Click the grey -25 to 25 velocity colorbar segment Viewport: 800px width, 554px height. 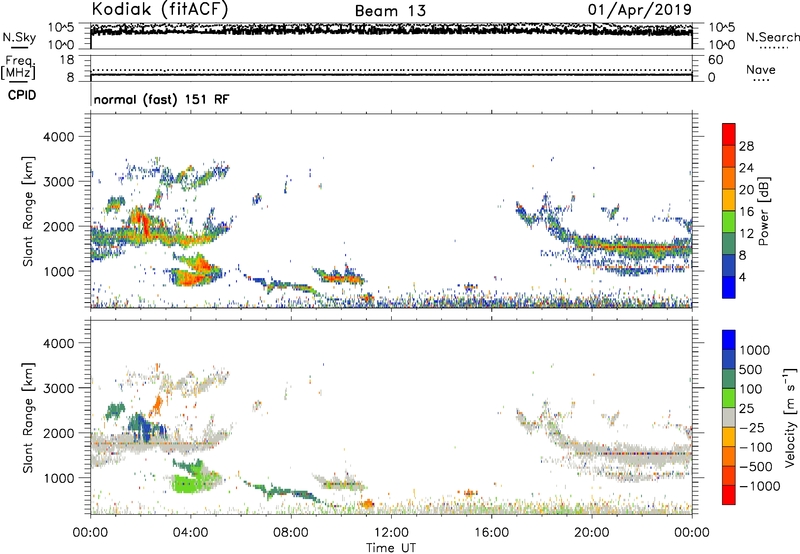729,417
